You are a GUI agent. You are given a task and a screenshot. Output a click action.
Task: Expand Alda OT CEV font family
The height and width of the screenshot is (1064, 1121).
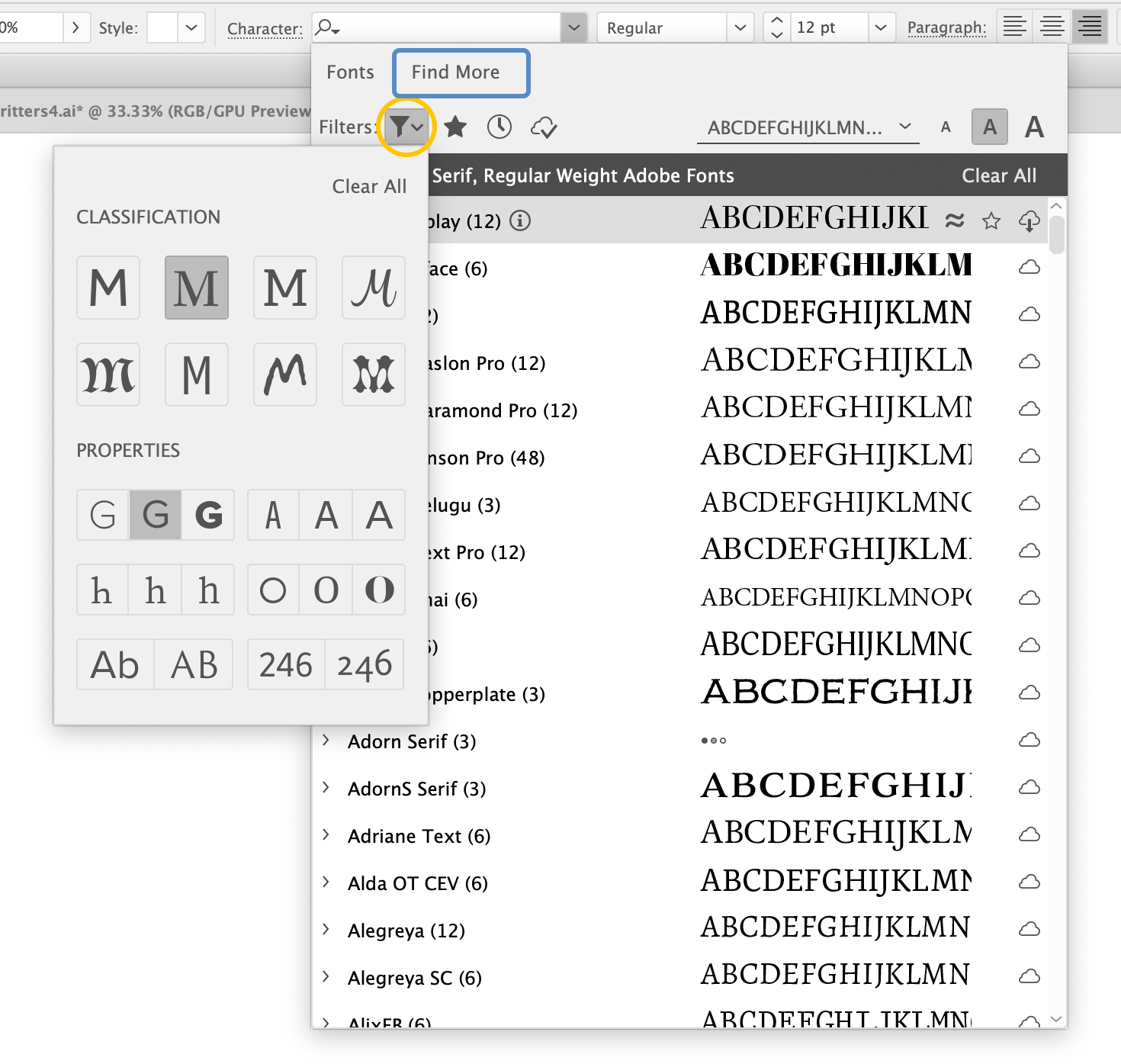tap(326, 882)
